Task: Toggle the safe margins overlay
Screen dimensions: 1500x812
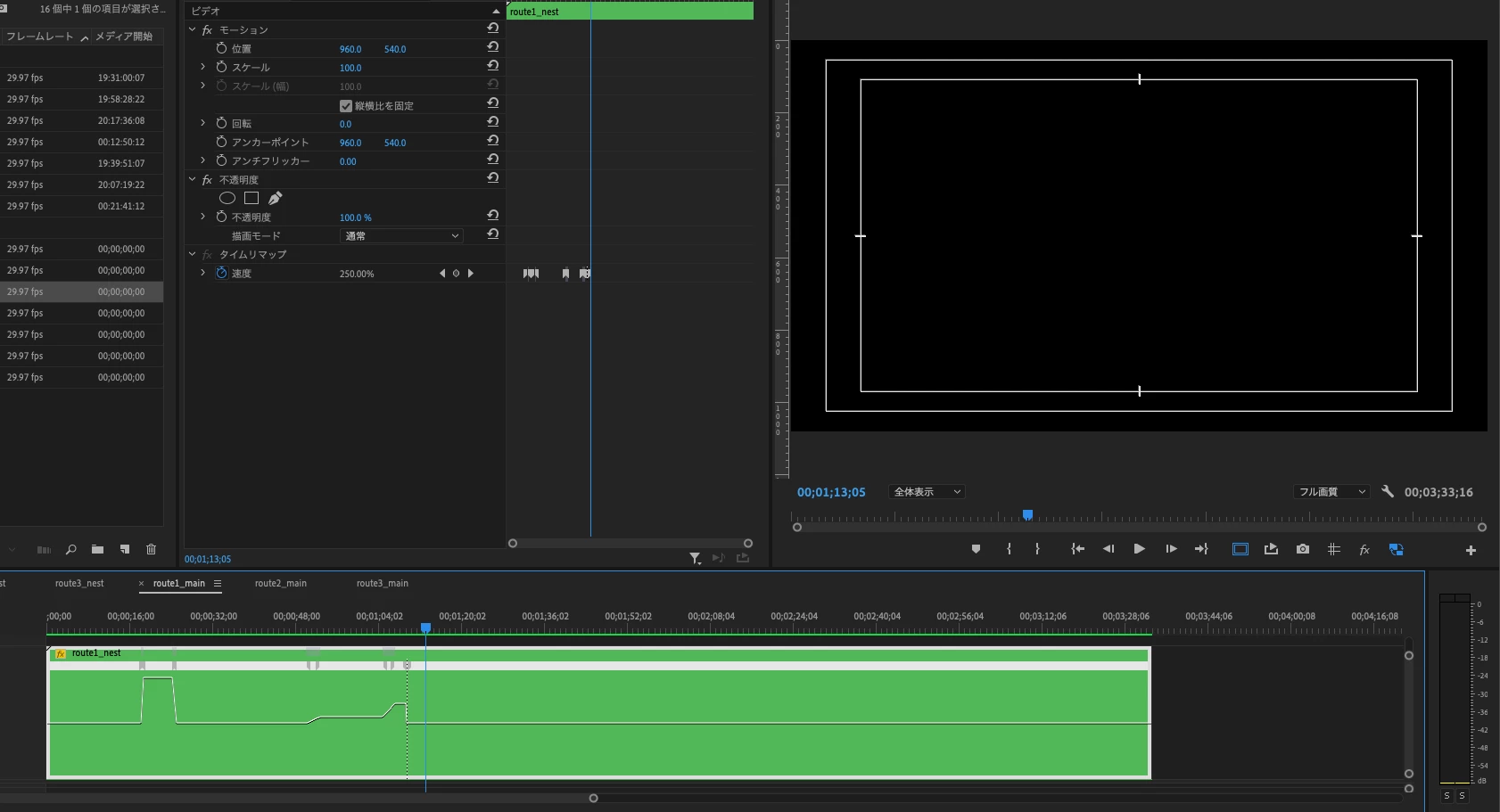Action: coord(1240,549)
